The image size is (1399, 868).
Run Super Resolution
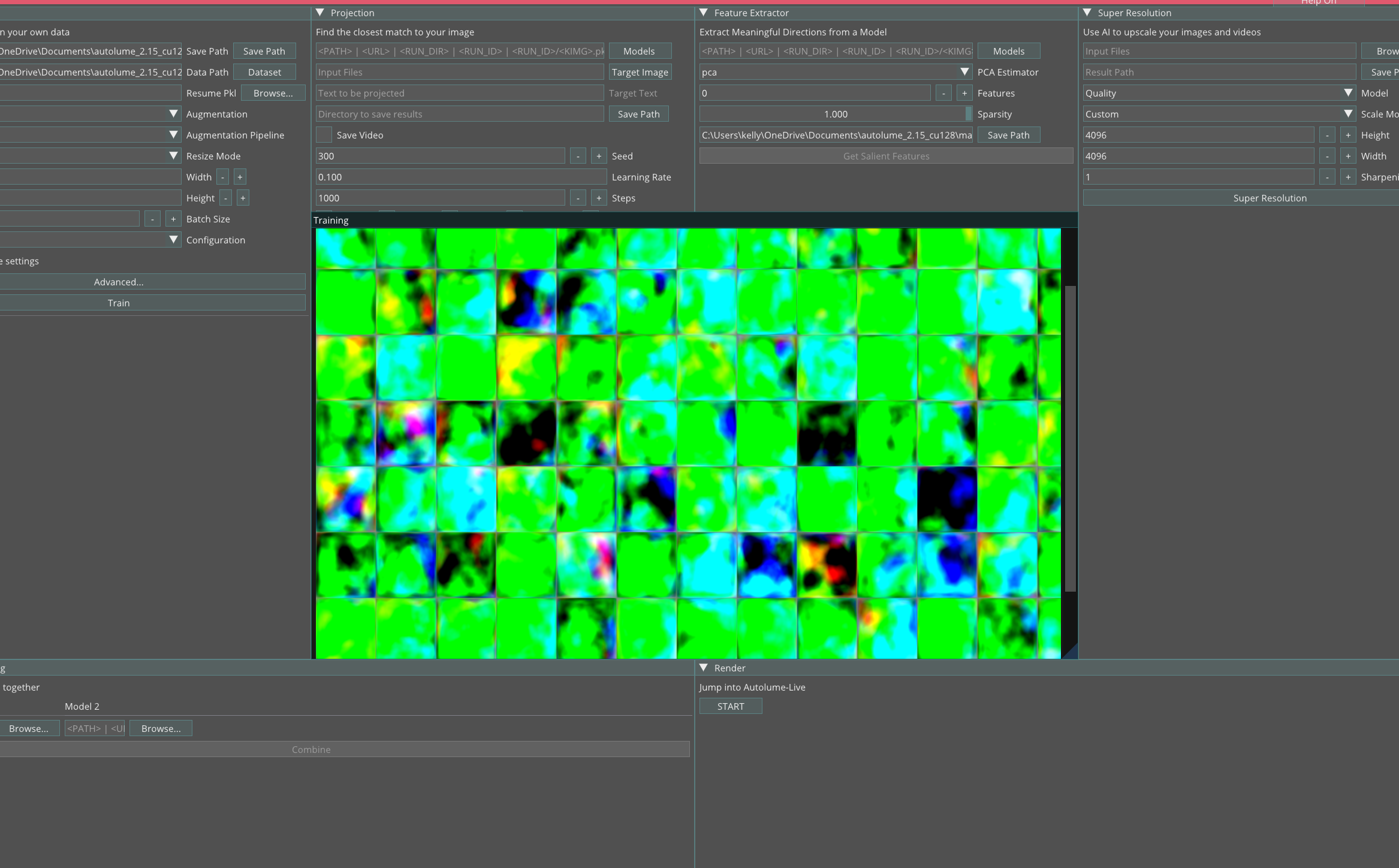tap(1270, 197)
